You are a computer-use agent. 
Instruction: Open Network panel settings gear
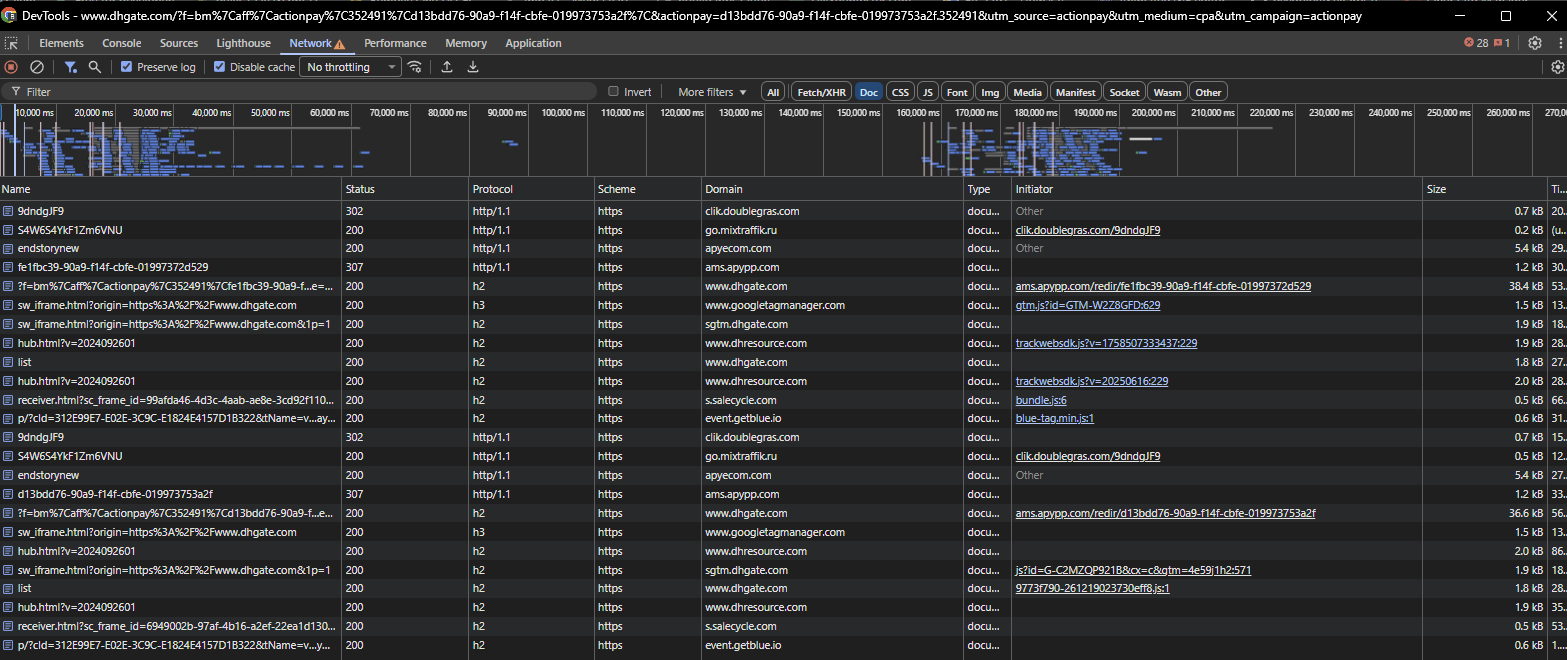(x=1557, y=67)
